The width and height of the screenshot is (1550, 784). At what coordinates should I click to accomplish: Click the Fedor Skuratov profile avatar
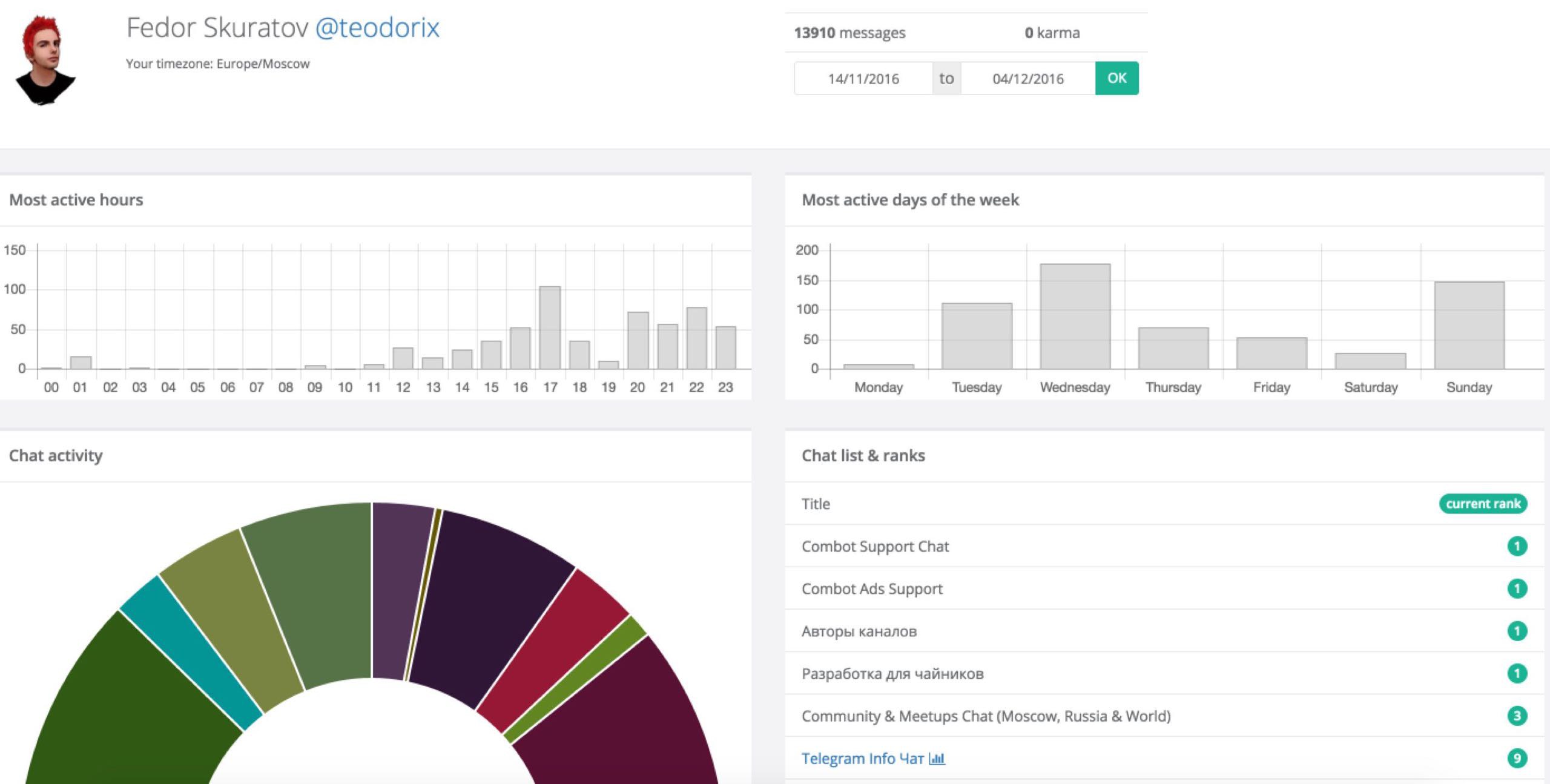[45, 59]
